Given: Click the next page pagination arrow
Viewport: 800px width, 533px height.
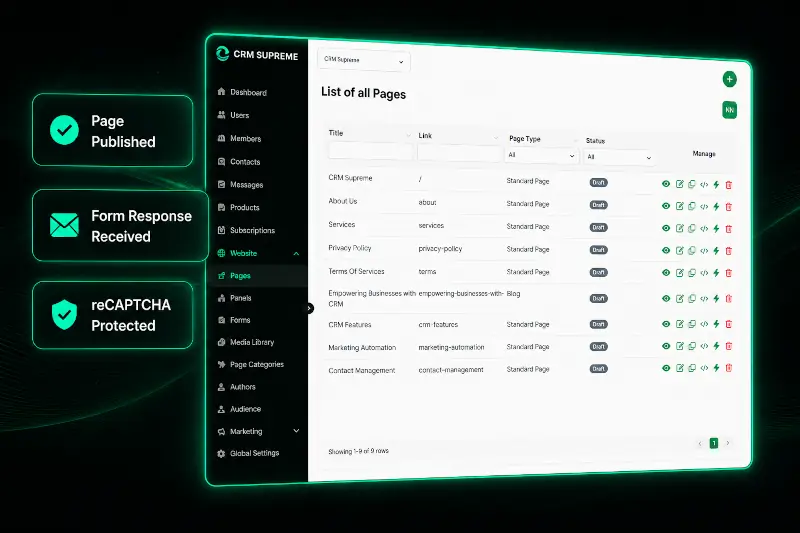Looking at the screenshot, I should [x=728, y=443].
